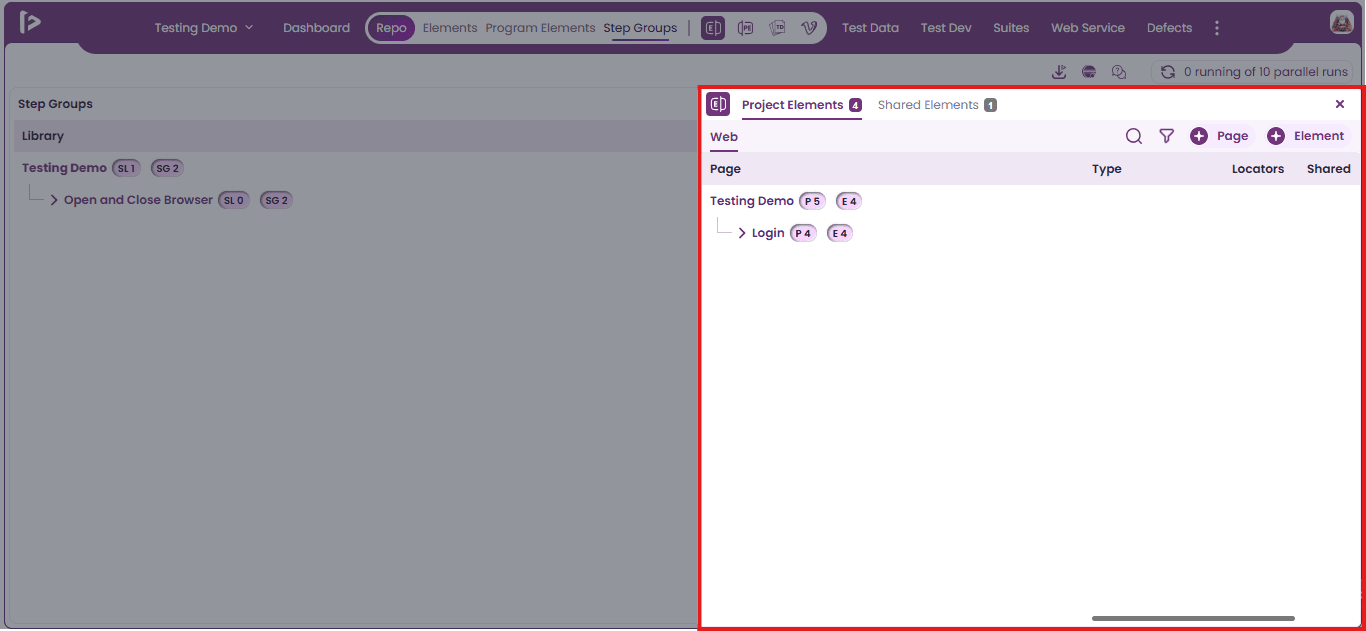Open the filter funnel icon

pos(1166,136)
